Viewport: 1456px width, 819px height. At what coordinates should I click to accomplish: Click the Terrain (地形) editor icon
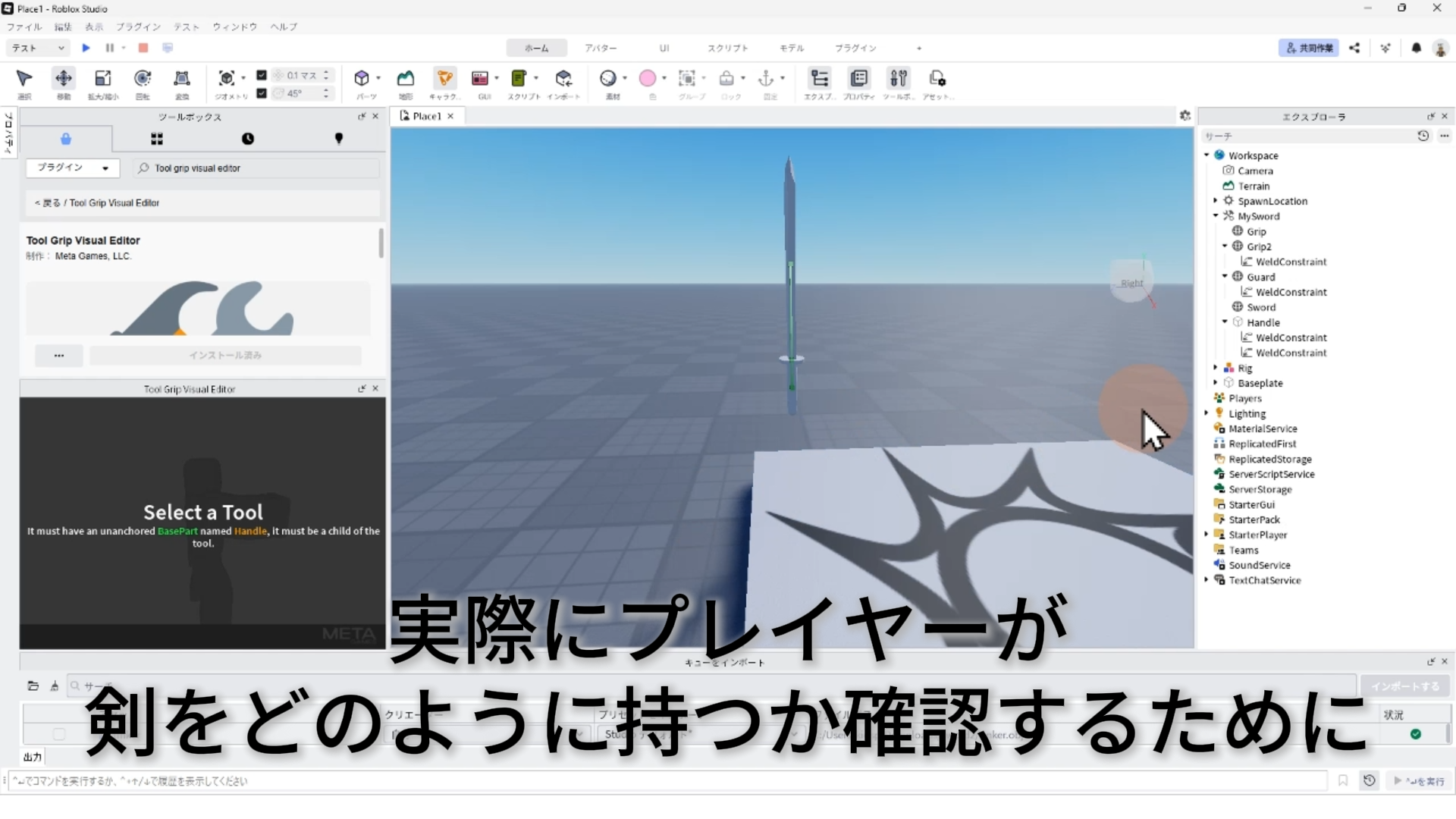[x=406, y=79]
